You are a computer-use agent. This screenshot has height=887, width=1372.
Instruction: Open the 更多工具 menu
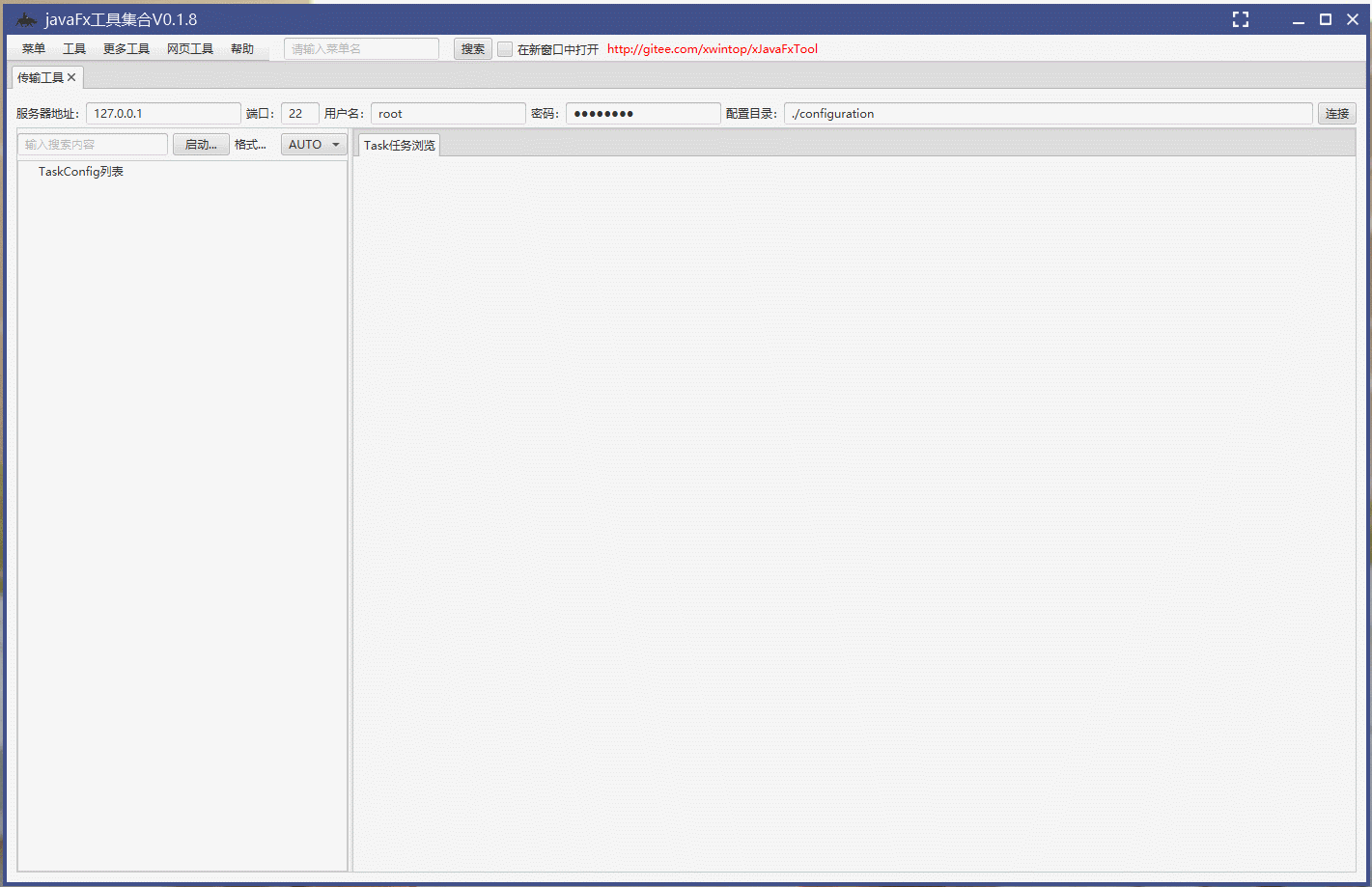(x=126, y=49)
